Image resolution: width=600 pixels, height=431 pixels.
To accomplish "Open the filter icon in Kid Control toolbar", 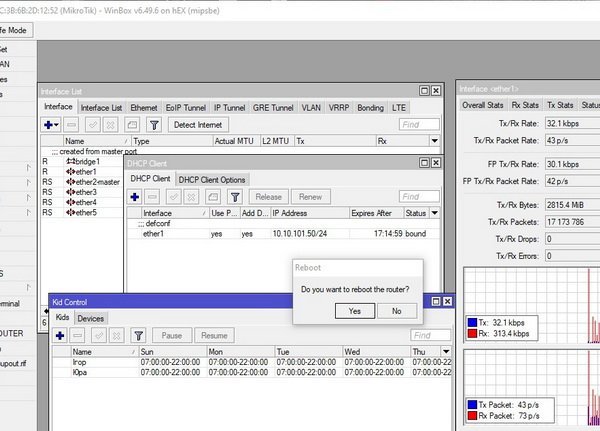I will [140, 336].
